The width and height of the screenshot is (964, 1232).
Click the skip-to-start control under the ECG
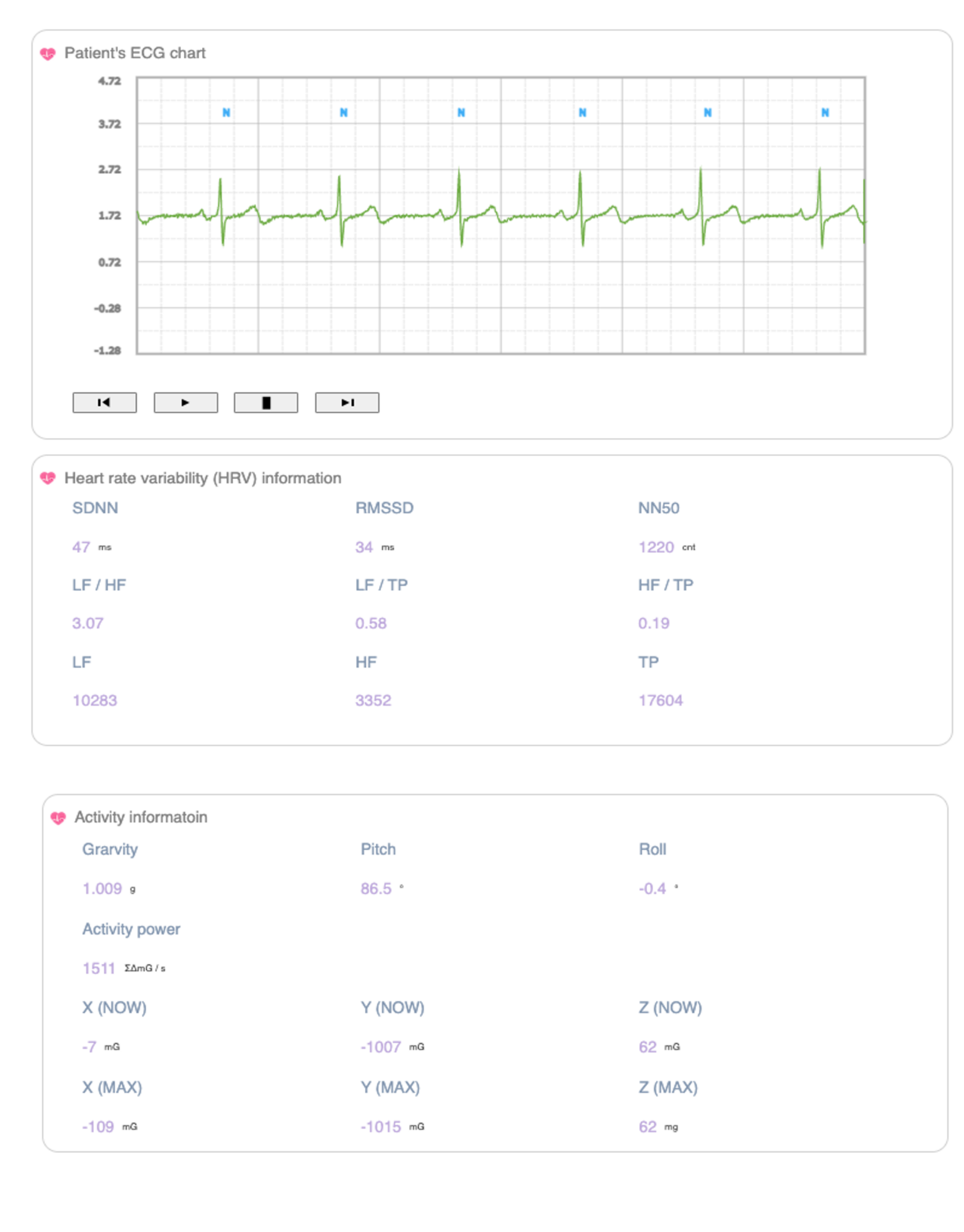pyautogui.click(x=105, y=402)
